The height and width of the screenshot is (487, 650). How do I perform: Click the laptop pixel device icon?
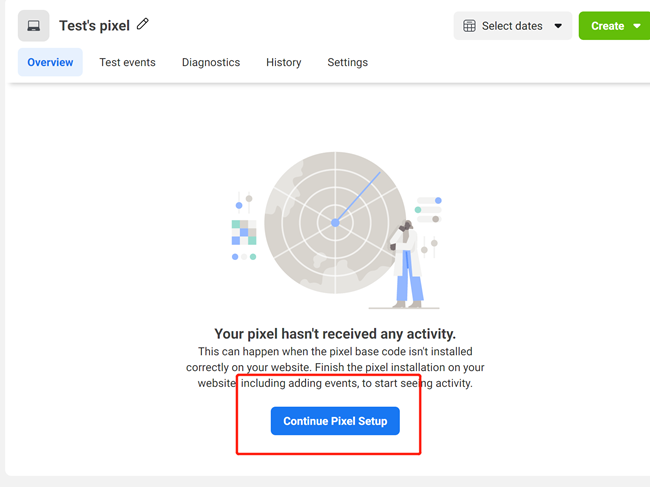point(33,26)
